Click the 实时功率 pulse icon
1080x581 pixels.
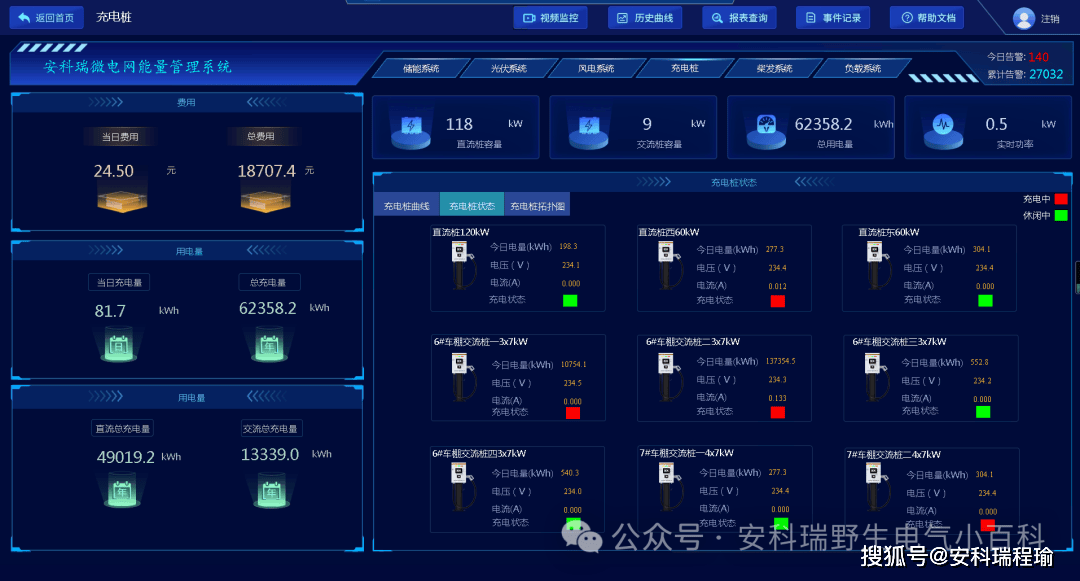click(x=943, y=129)
